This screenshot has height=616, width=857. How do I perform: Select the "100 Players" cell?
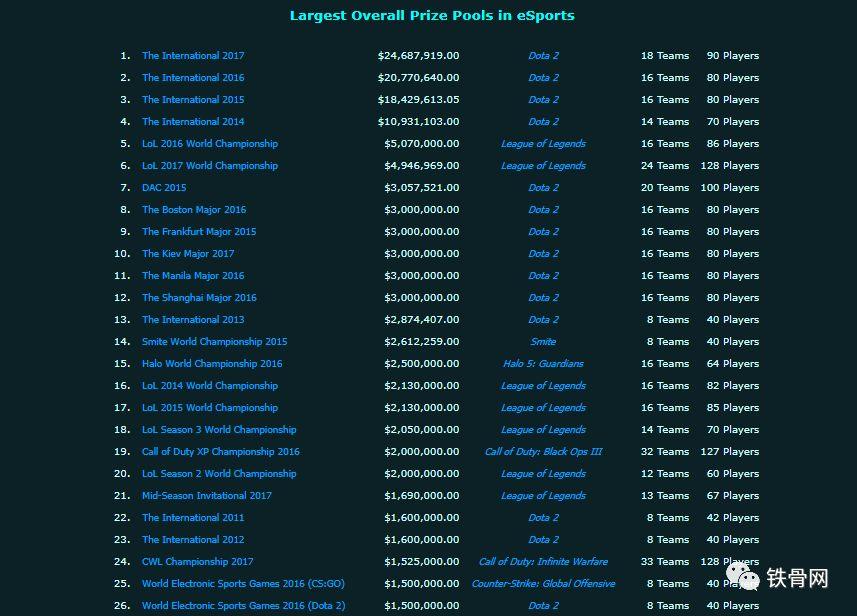tap(730, 187)
